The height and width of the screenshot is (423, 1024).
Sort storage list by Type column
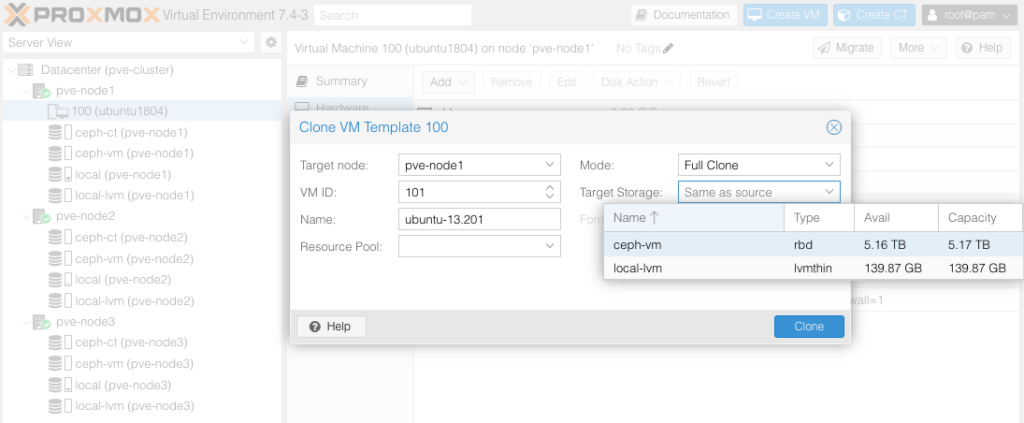[820, 218]
